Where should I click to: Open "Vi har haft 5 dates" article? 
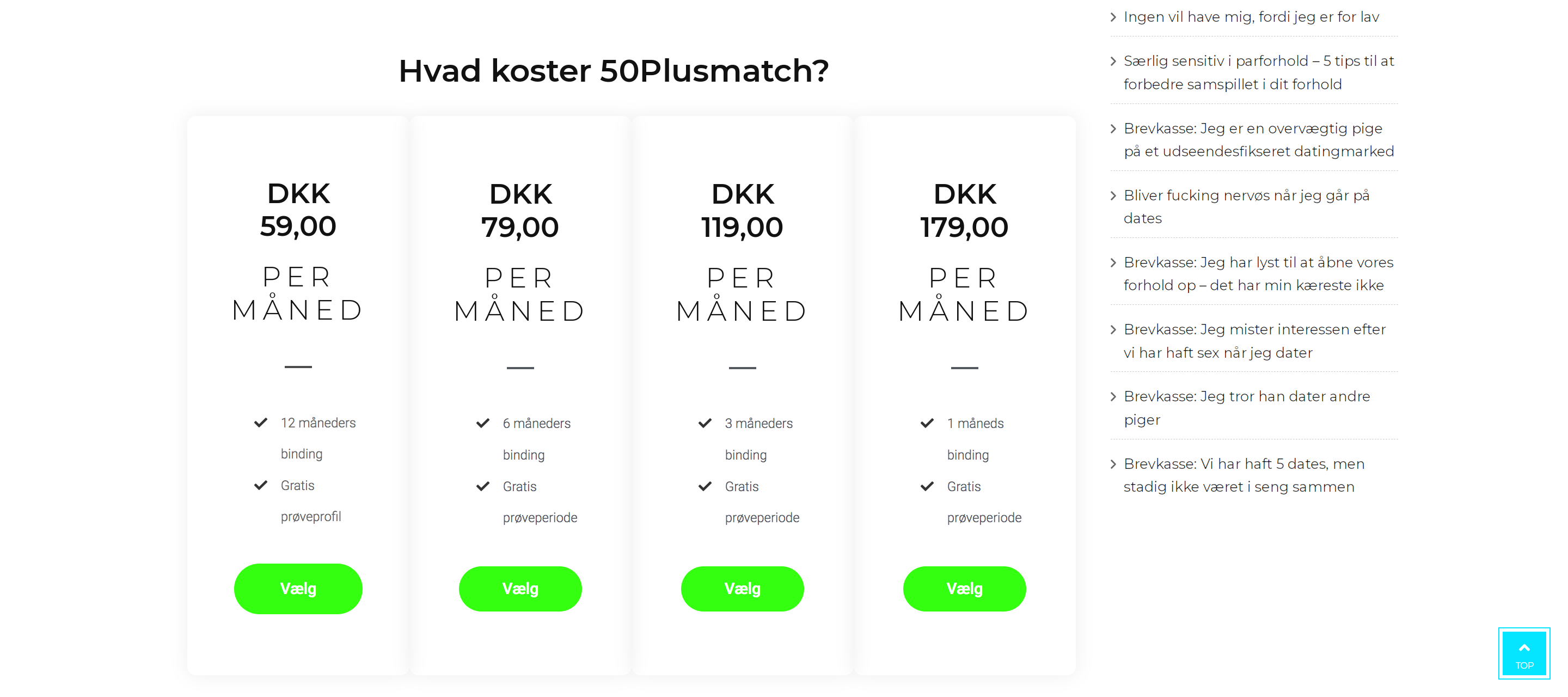pyautogui.click(x=1244, y=475)
